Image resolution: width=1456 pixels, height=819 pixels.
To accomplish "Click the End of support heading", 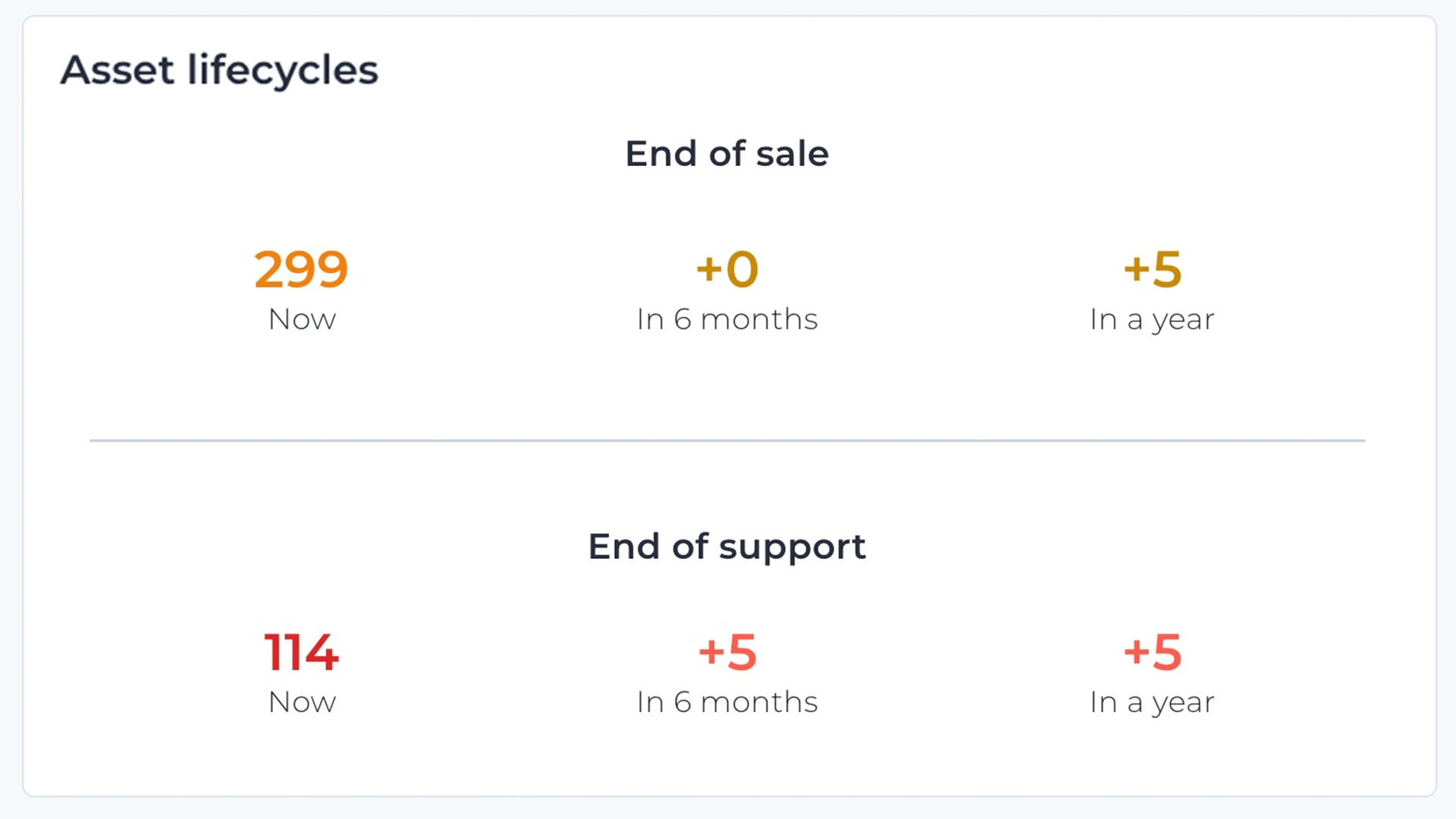I will click(x=726, y=547).
